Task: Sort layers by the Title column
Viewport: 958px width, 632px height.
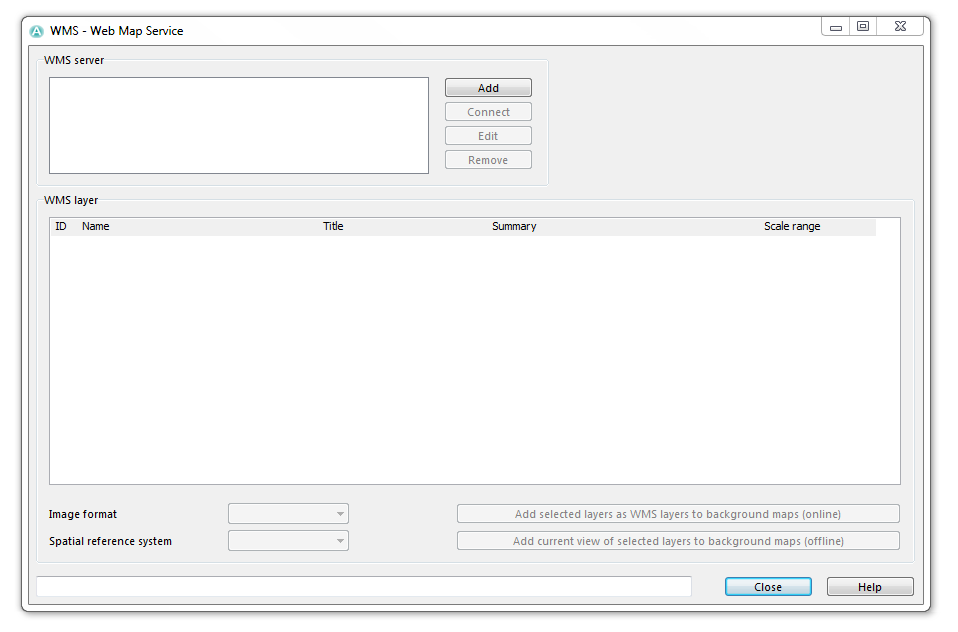Action: coord(333,226)
